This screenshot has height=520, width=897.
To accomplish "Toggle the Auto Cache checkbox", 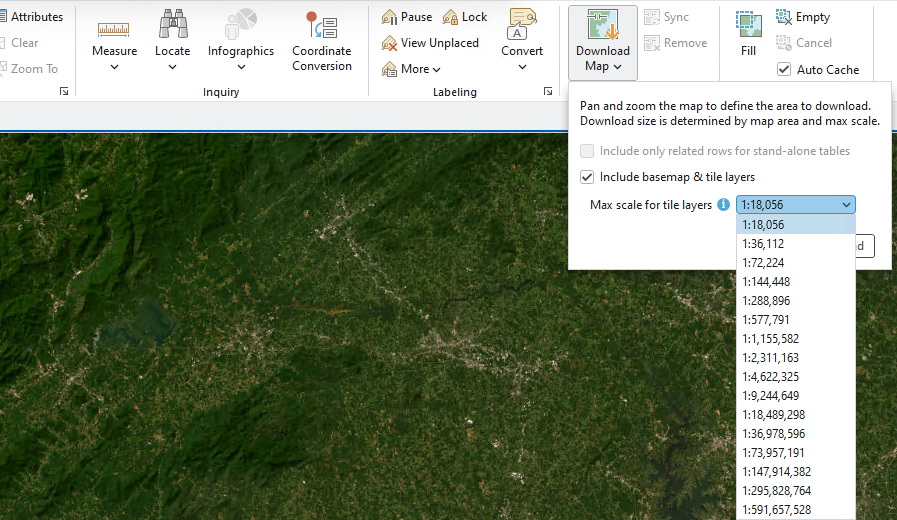I will (x=785, y=70).
